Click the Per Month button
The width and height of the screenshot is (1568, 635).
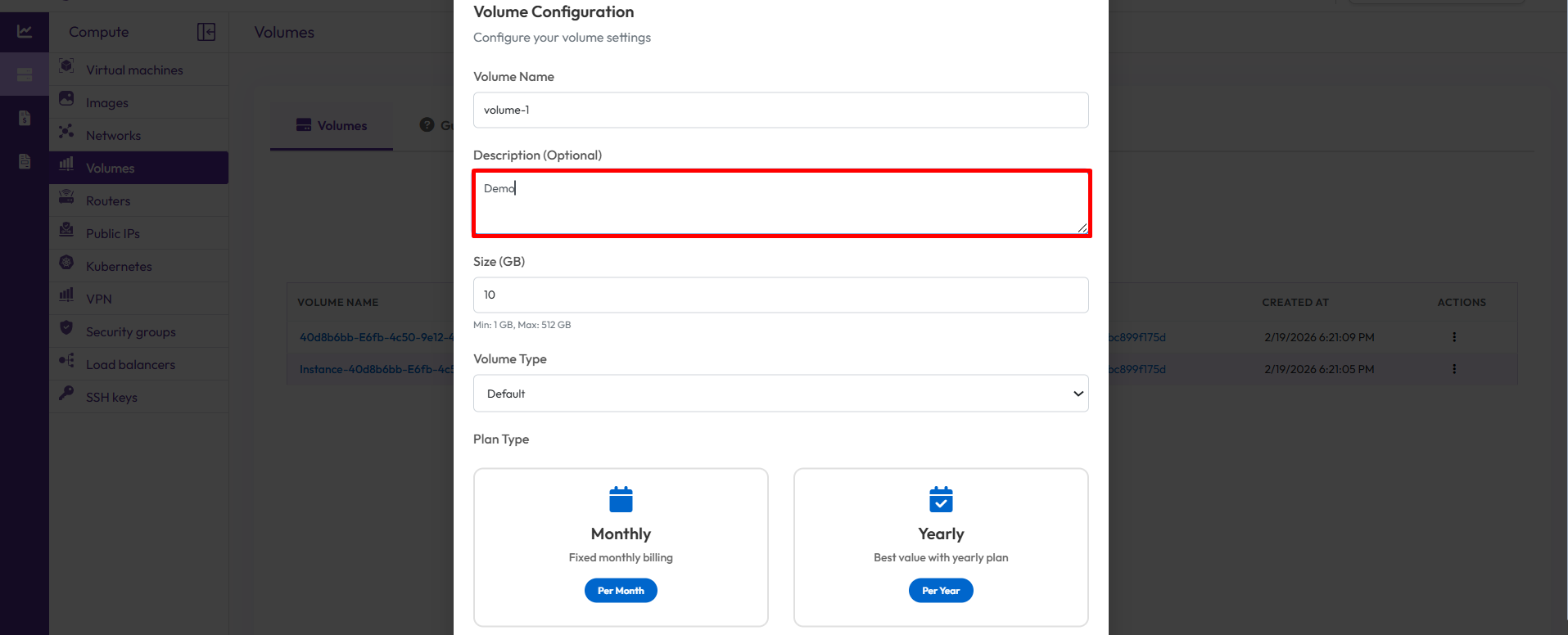pos(621,591)
